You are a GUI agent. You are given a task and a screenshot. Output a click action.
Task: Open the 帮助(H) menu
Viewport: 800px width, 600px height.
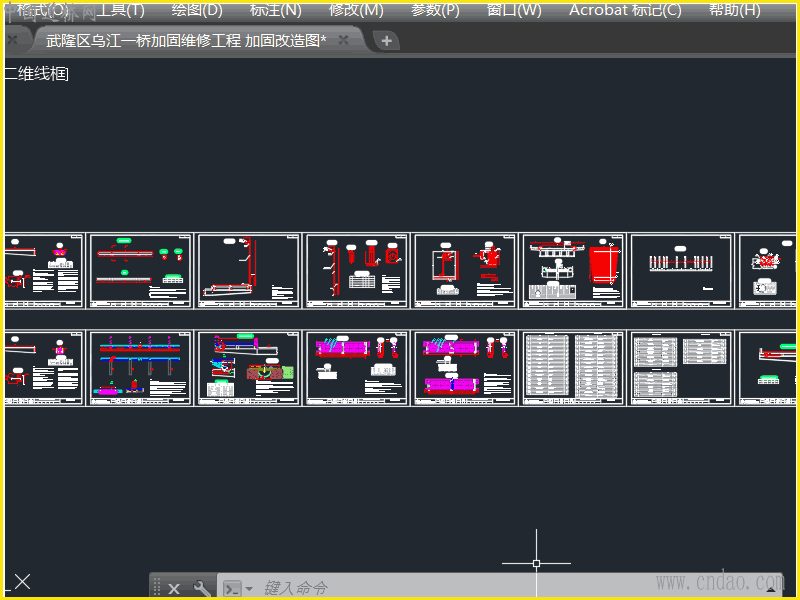click(x=735, y=10)
